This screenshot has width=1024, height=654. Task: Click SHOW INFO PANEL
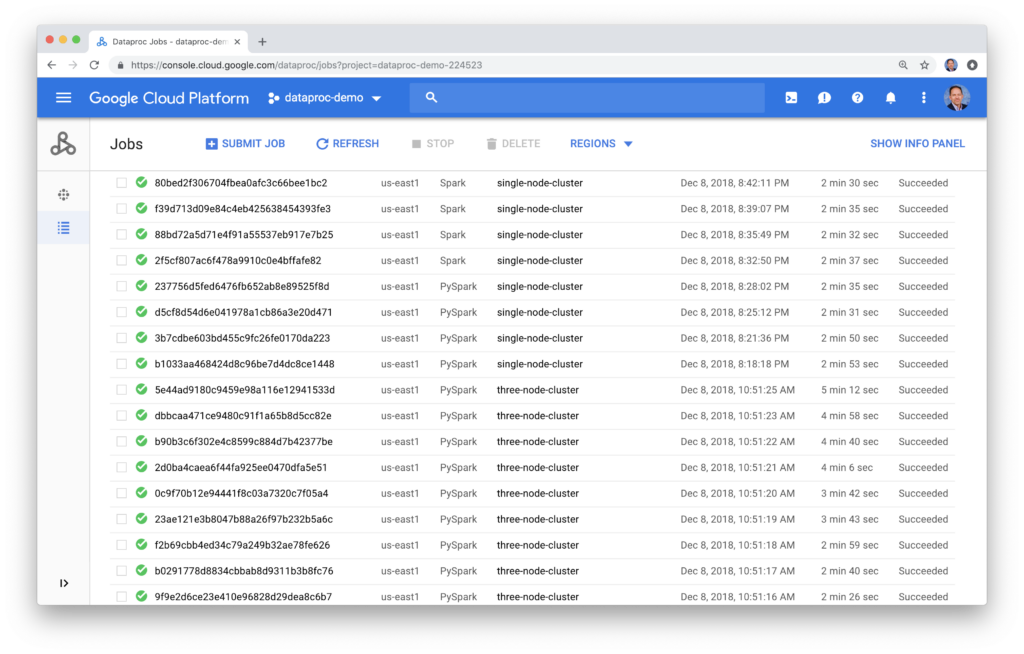coord(917,144)
